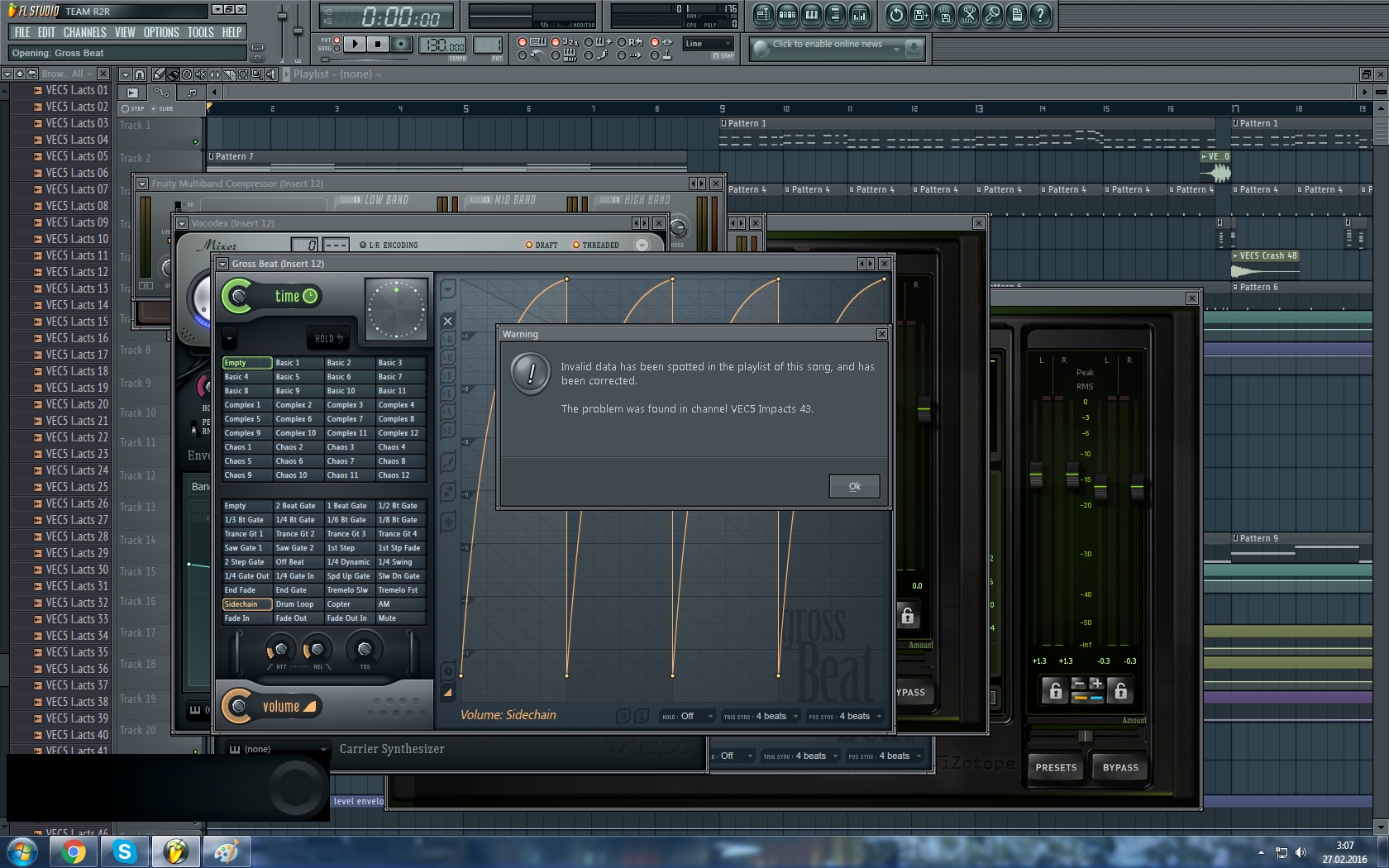
Task: Click the Render as audio file icon
Action: 944,14
